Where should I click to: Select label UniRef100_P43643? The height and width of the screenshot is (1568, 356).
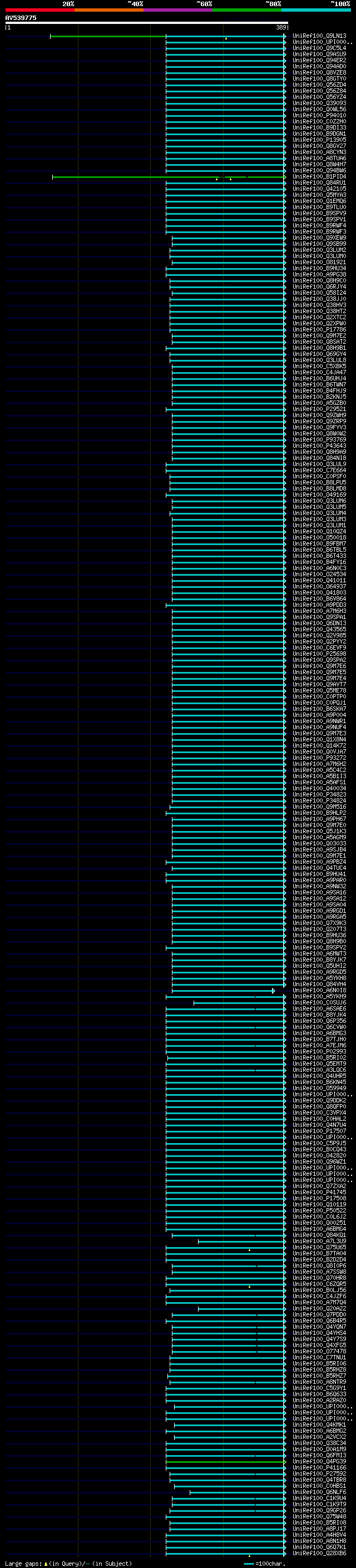tap(319, 446)
